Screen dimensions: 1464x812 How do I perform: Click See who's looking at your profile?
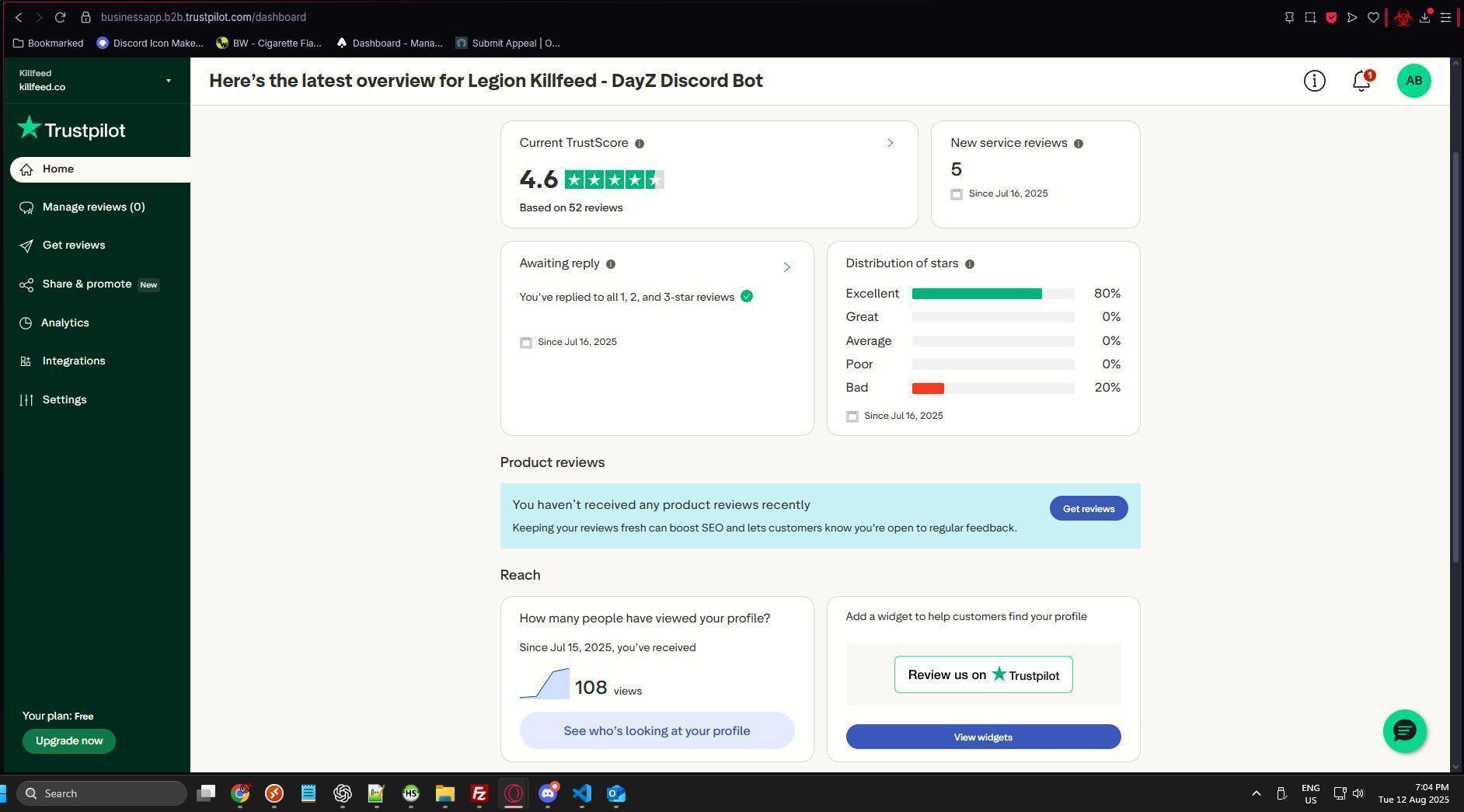pyautogui.click(x=657, y=731)
